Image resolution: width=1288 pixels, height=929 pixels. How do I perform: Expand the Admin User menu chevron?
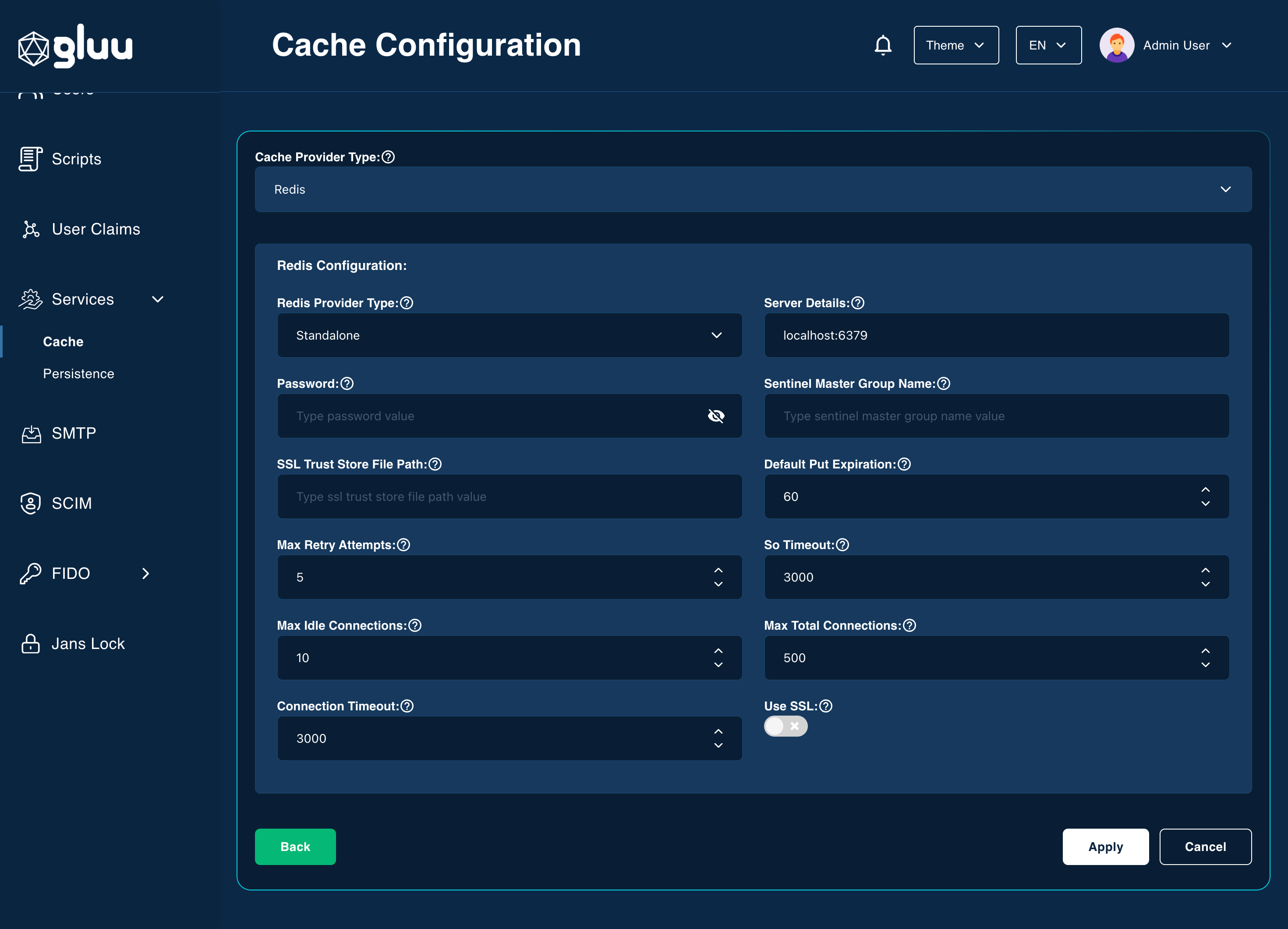pos(1227,46)
